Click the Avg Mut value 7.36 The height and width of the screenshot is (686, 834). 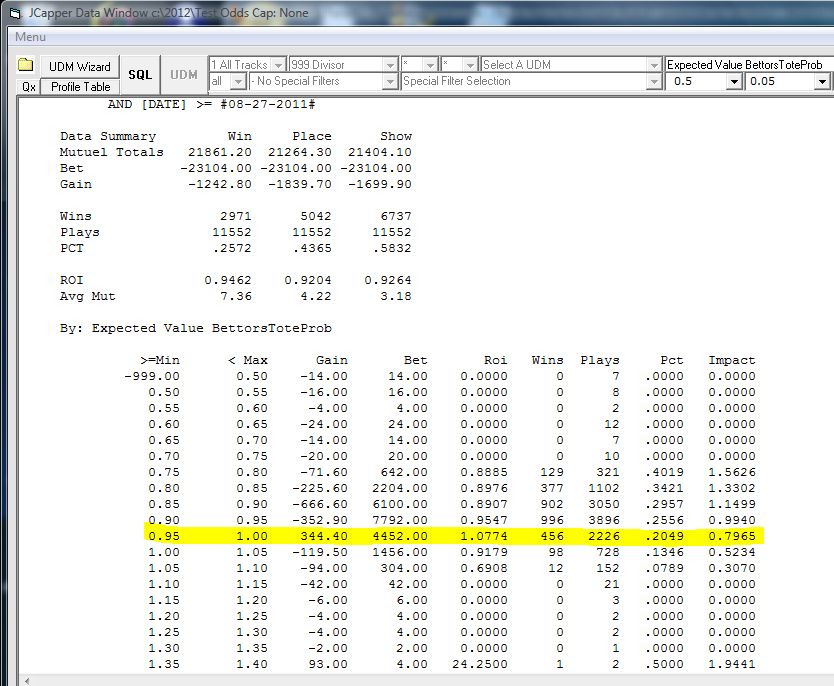pos(236,296)
